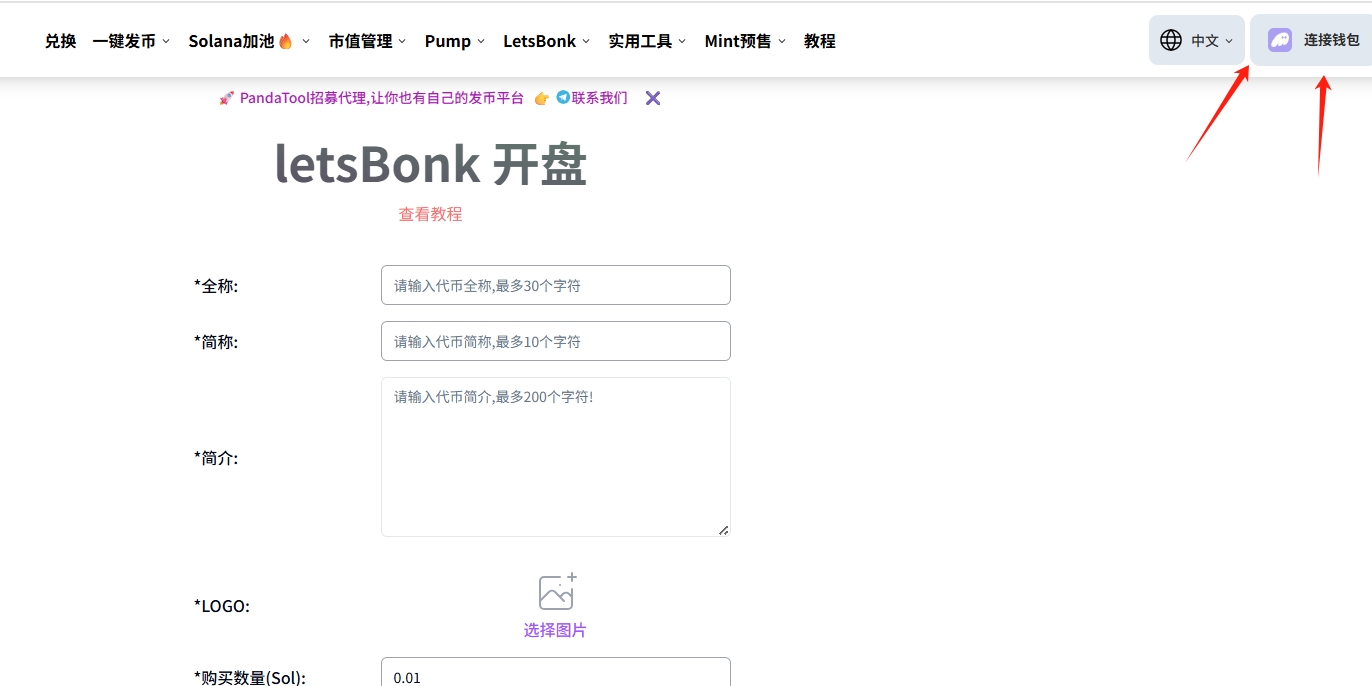Close the PandaTool announcement banner
The height and width of the screenshot is (686, 1372).
pyautogui.click(x=653, y=98)
